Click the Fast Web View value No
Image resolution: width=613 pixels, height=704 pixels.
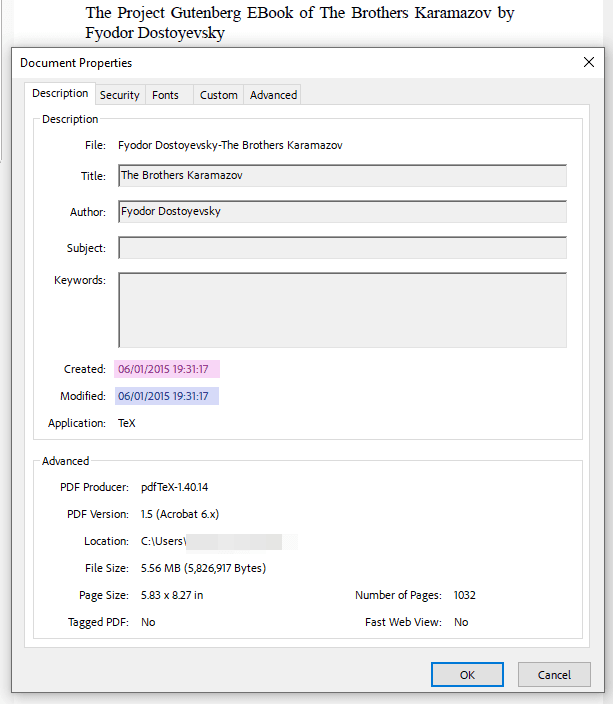click(461, 622)
